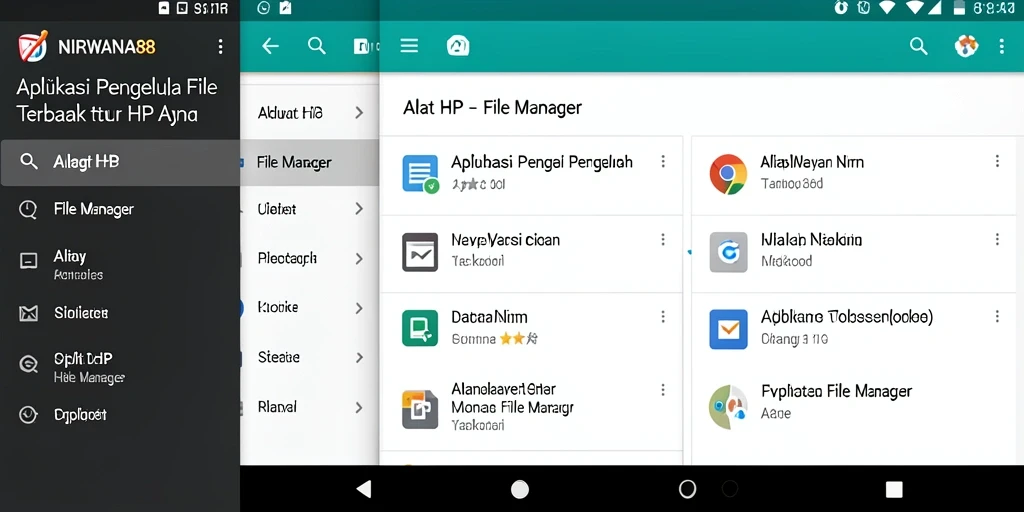Open options for Nlalab Nlakirio
This screenshot has width=1024, height=512.
pyautogui.click(x=997, y=240)
